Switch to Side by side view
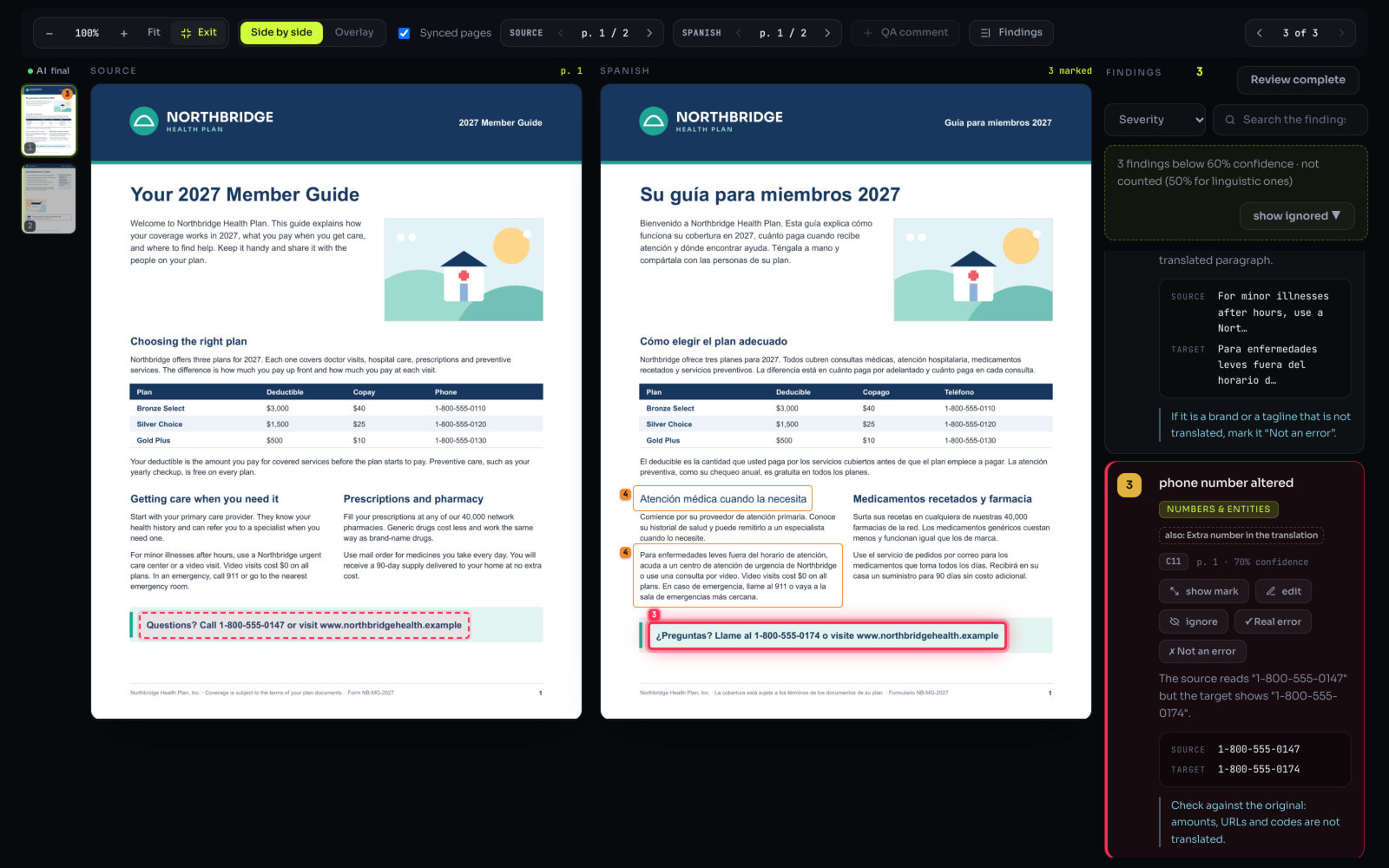 point(281,33)
